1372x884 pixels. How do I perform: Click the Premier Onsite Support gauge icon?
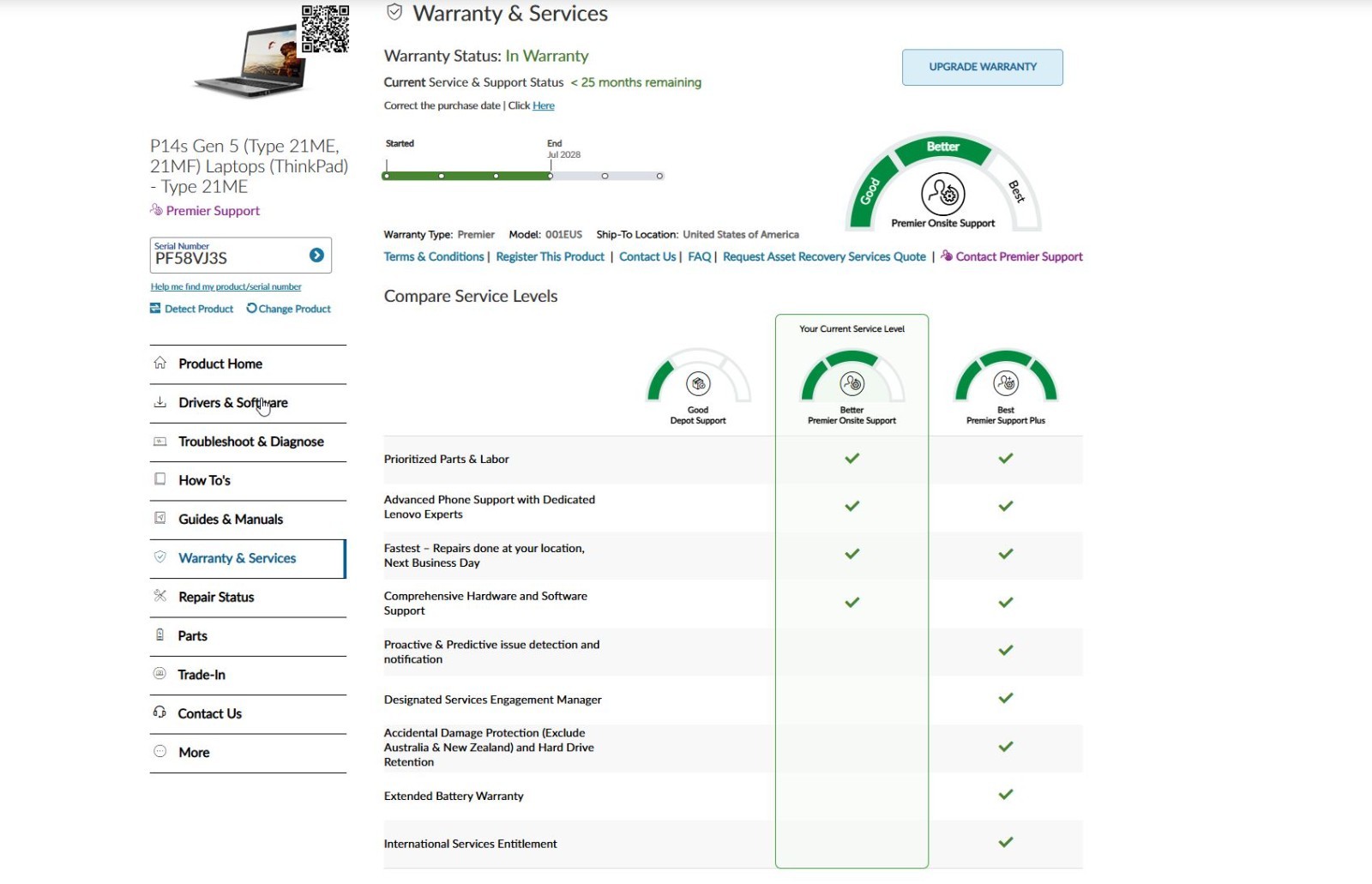(x=943, y=194)
